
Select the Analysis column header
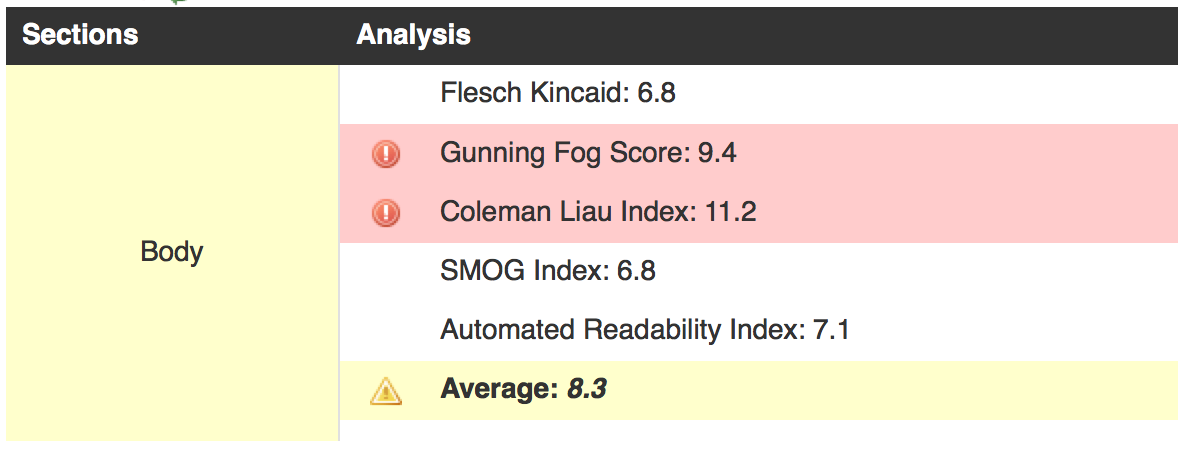[414, 34]
